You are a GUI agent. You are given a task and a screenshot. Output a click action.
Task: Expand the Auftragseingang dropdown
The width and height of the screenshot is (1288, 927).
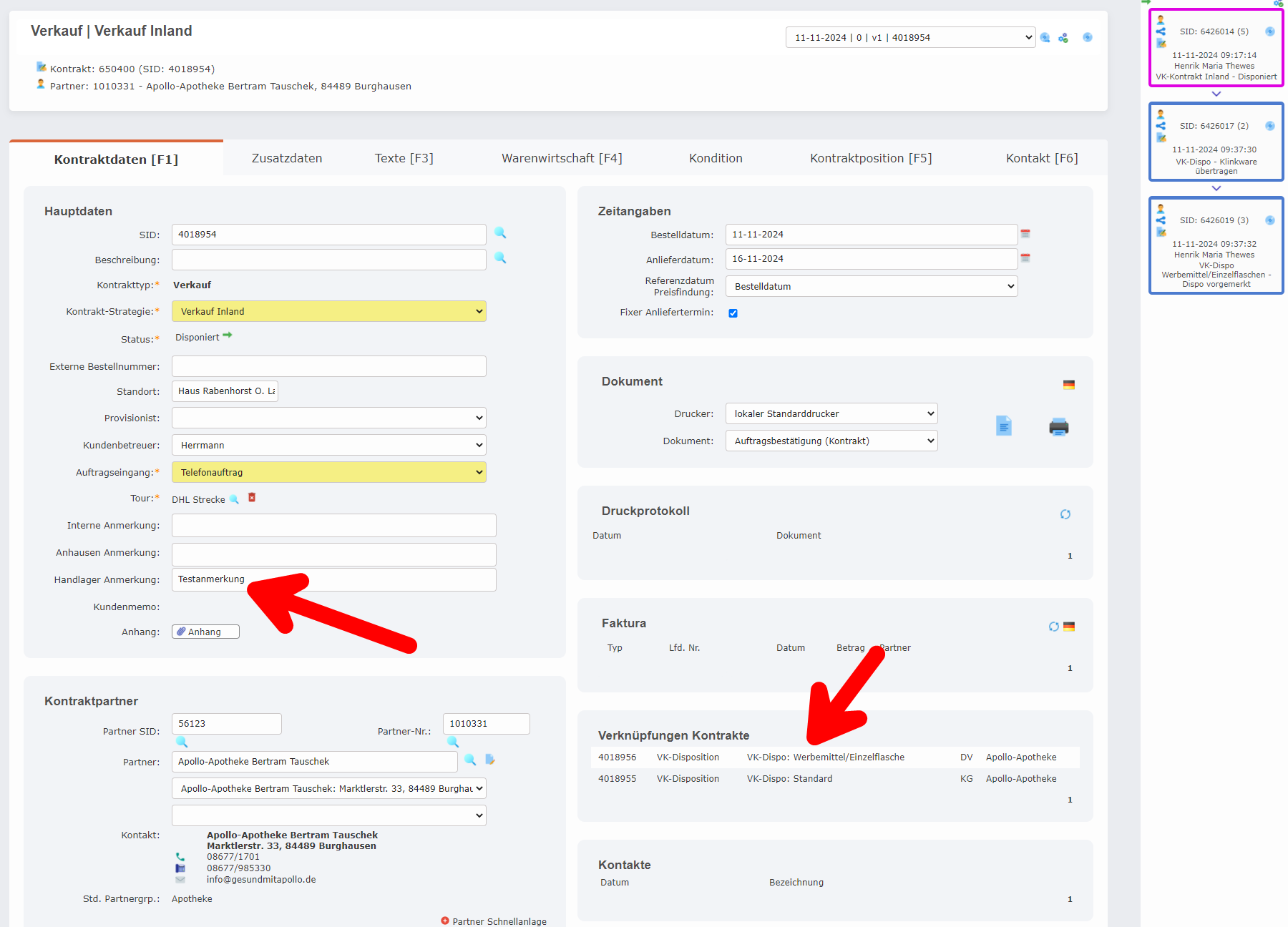[x=328, y=472]
